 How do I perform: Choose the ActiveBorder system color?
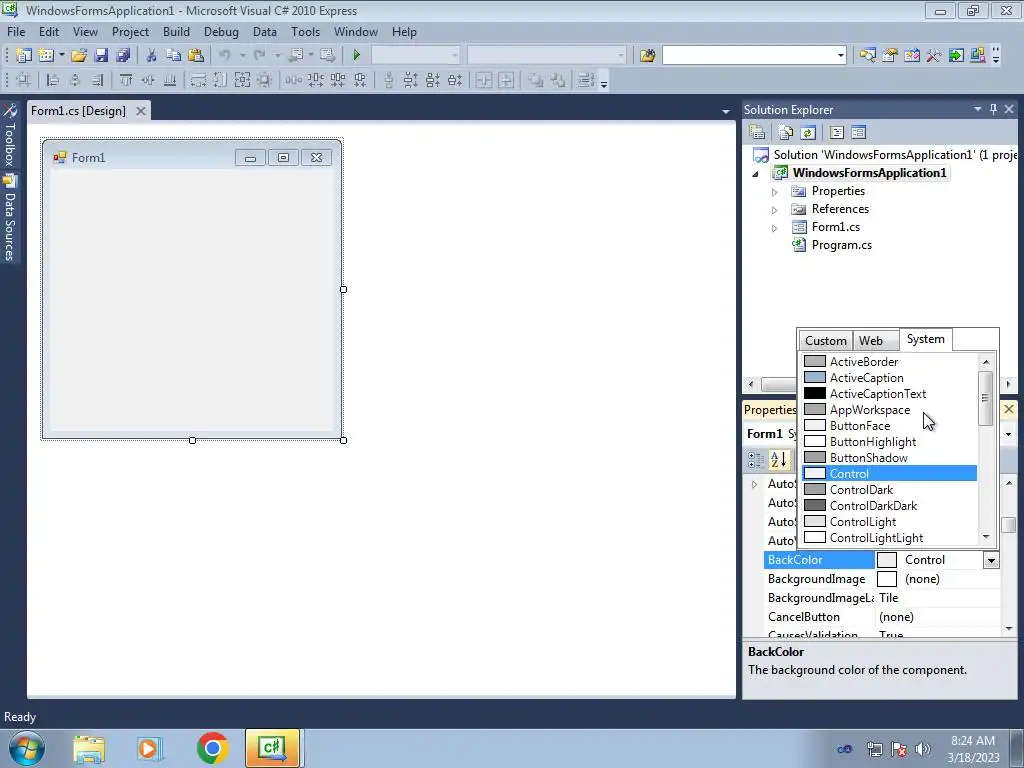(x=889, y=362)
